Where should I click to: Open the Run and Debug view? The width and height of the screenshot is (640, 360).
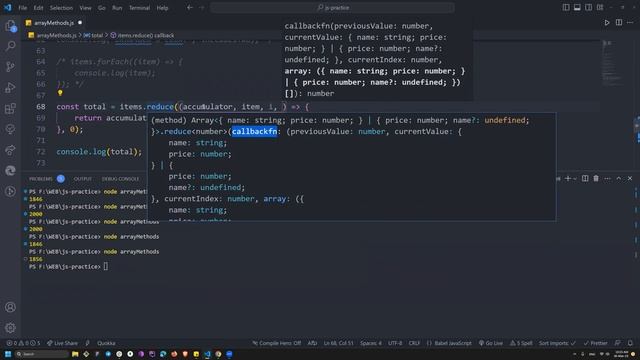pyautogui.click(x=10, y=87)
